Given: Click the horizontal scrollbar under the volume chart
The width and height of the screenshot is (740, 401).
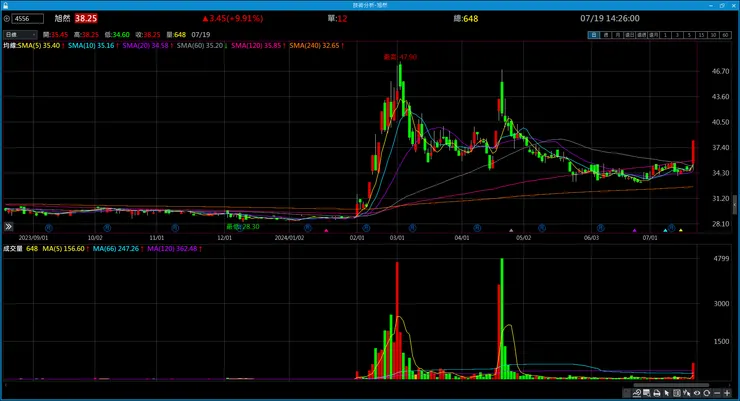Looking at the screenshot, I should click(671, 384).
